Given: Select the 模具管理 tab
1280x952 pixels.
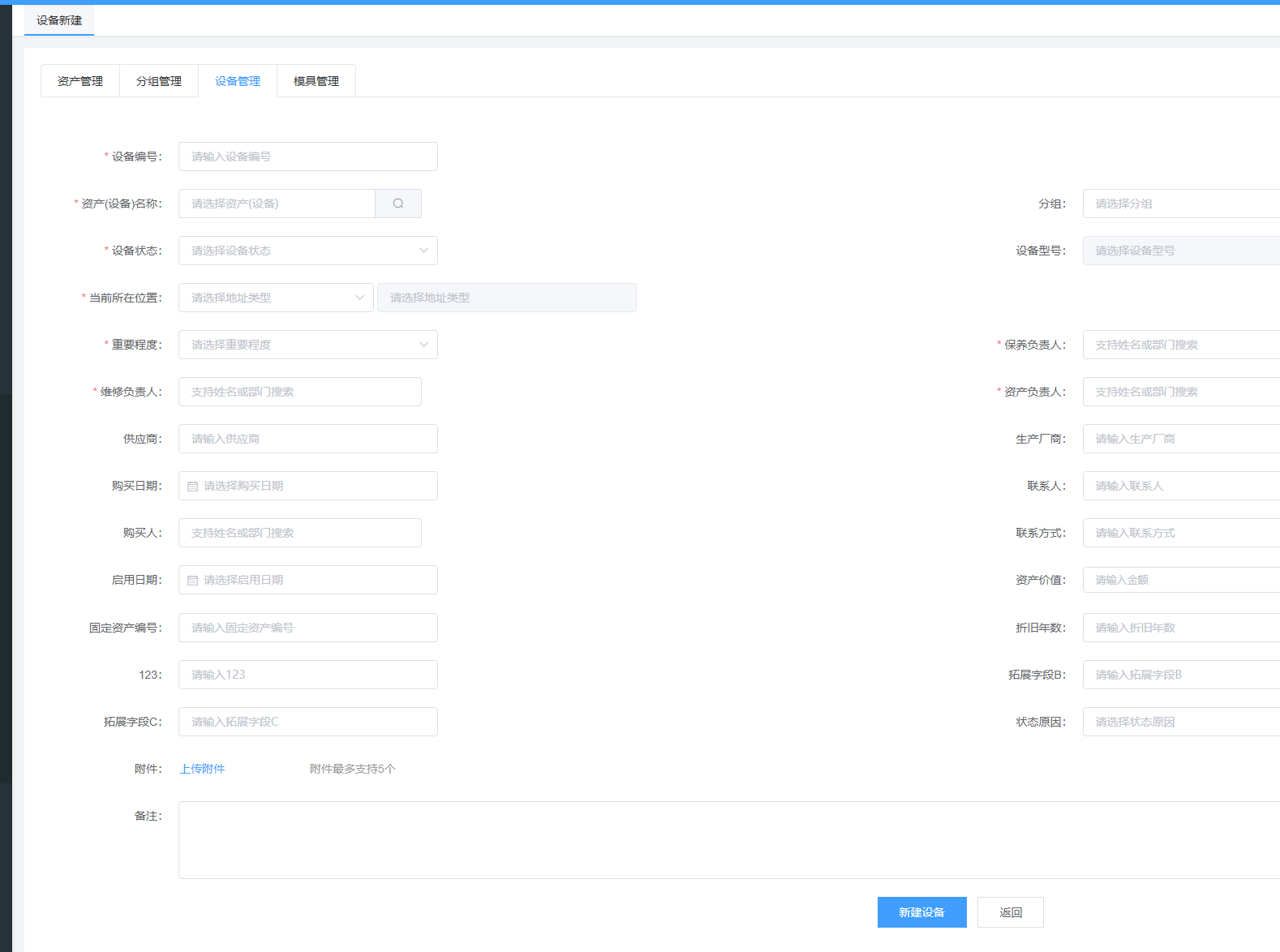Looking at the screenshot, I should click(x=316, y=81).
